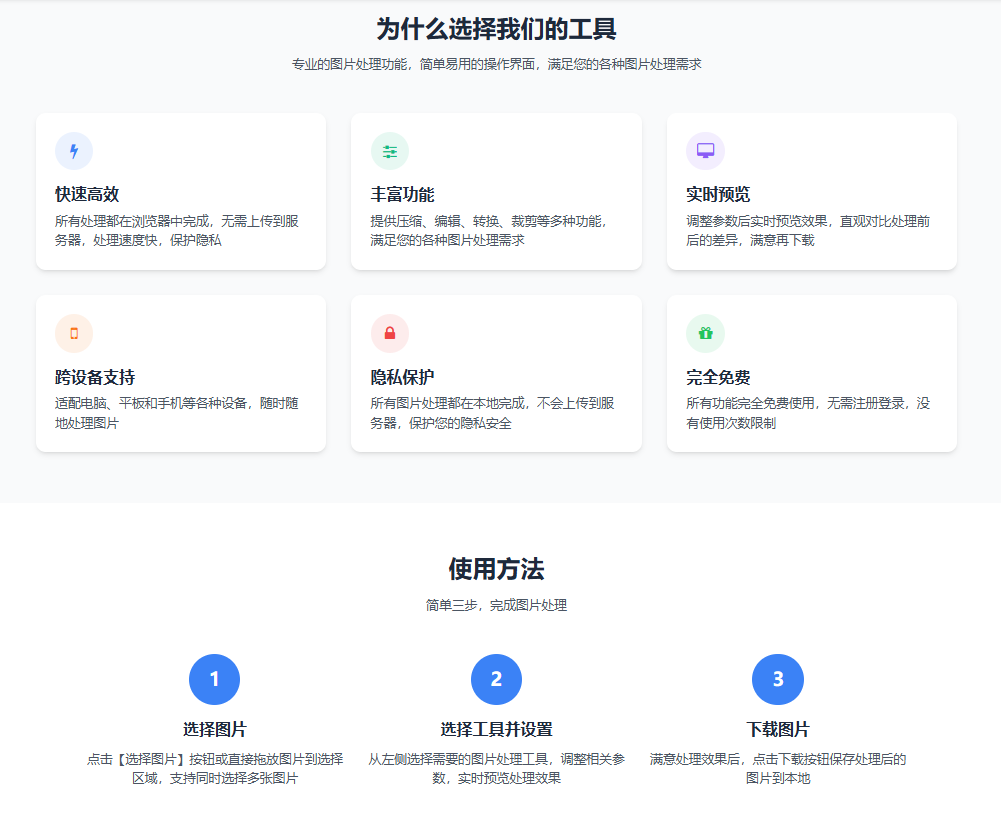
Task: Click the blue step 1 circle
Action: coord(214,680)
